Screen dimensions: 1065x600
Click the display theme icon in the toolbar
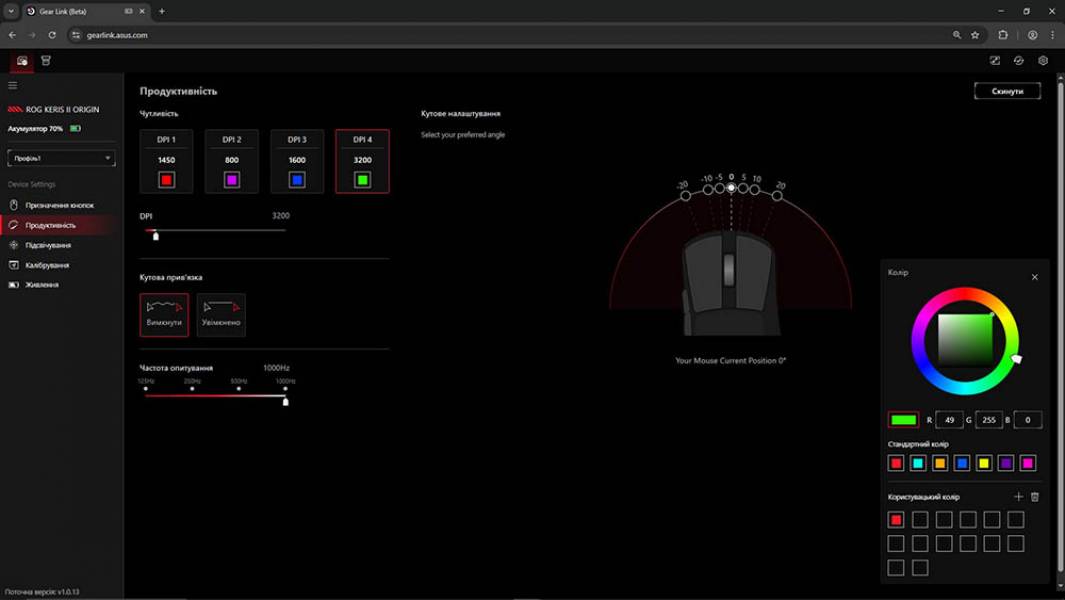(x=995, y=60)
